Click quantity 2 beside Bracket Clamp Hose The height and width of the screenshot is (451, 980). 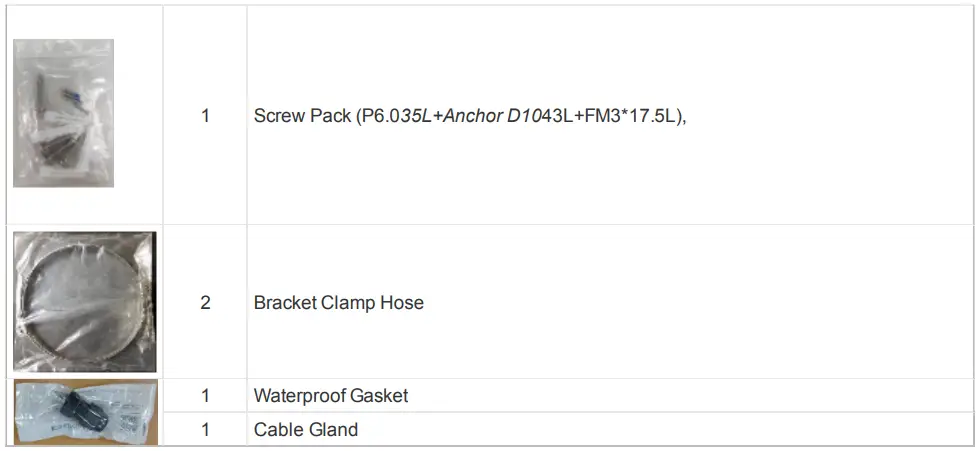(205, 302)
